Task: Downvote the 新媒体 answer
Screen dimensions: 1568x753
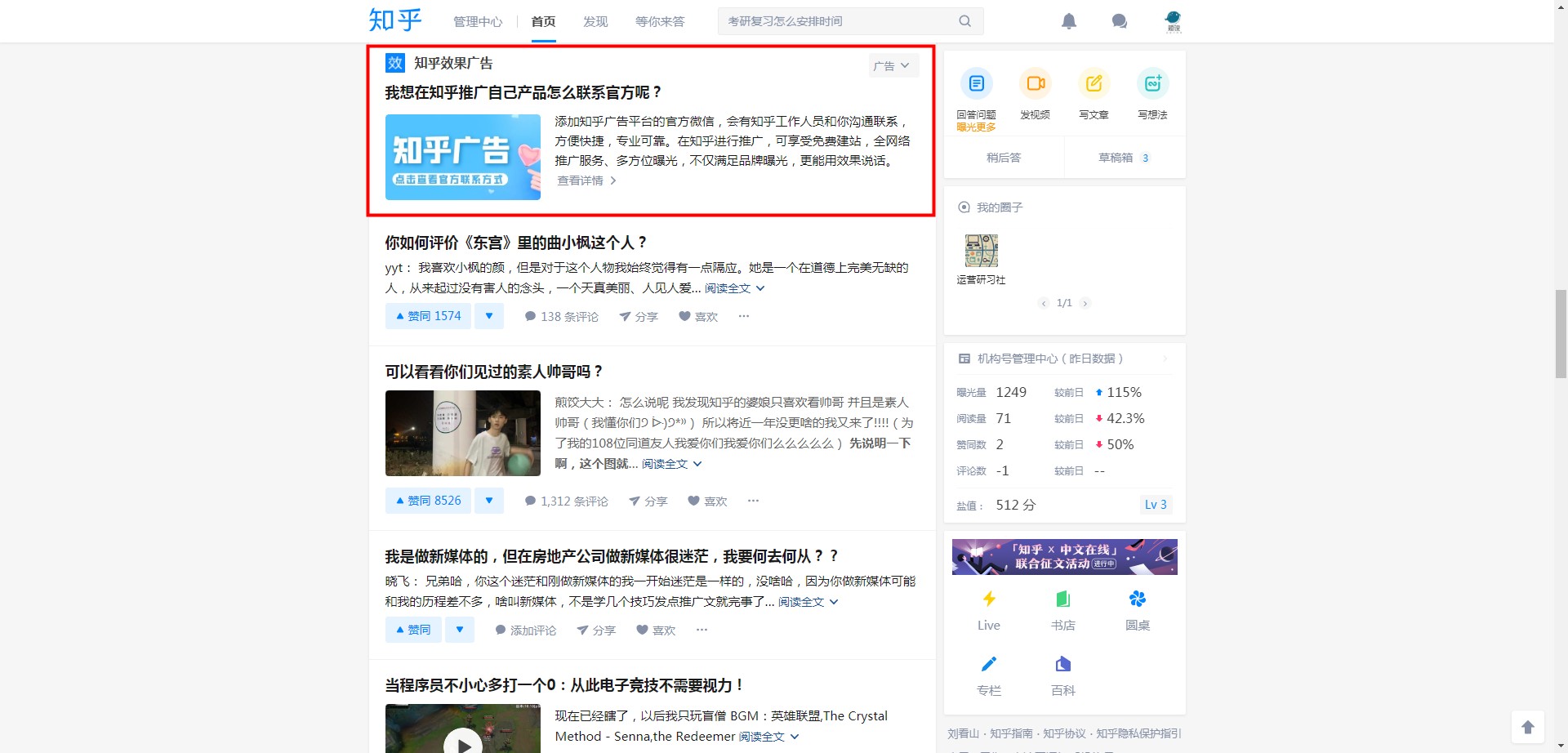Action: click(x=460, y=630)
